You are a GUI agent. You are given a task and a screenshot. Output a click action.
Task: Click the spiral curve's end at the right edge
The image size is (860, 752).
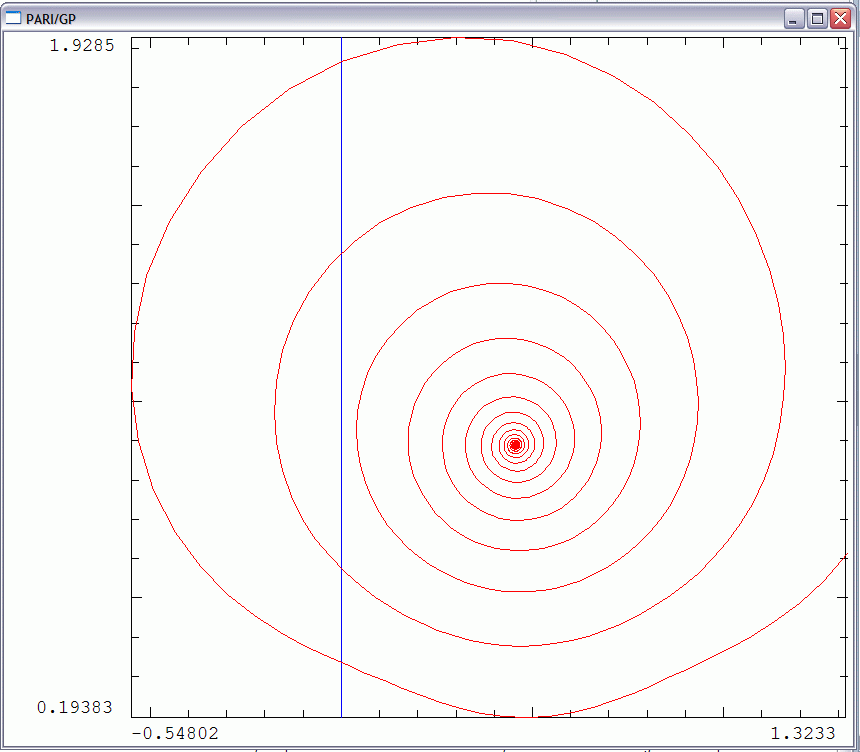tap(845, 557)
